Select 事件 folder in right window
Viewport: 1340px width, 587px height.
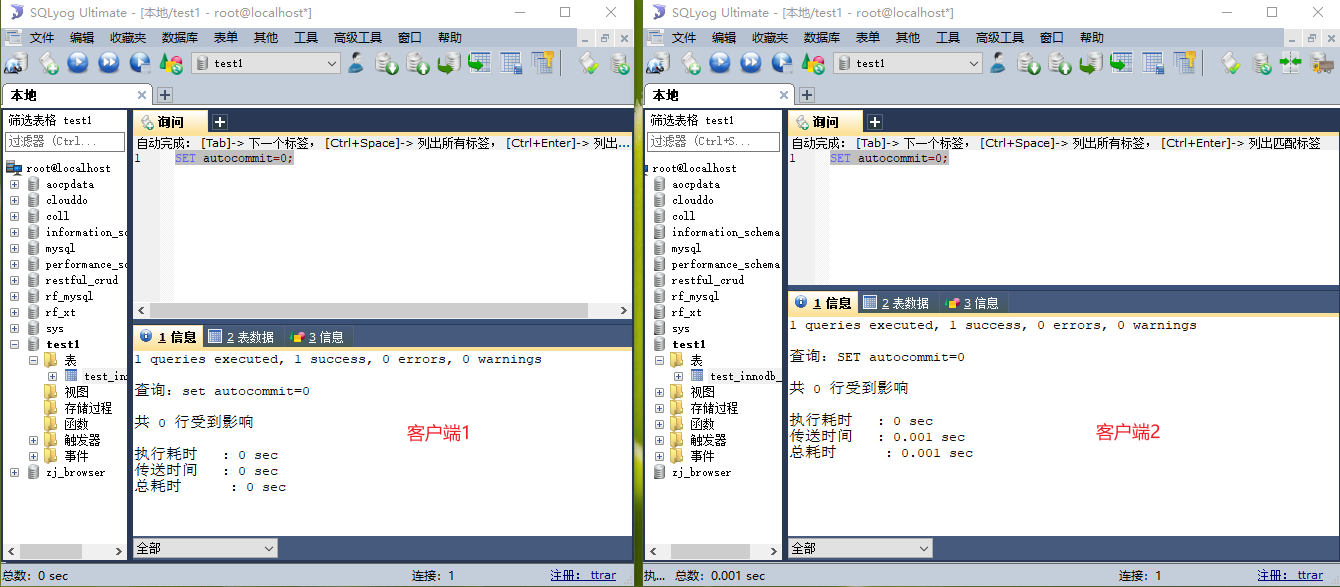click(702, 456)
